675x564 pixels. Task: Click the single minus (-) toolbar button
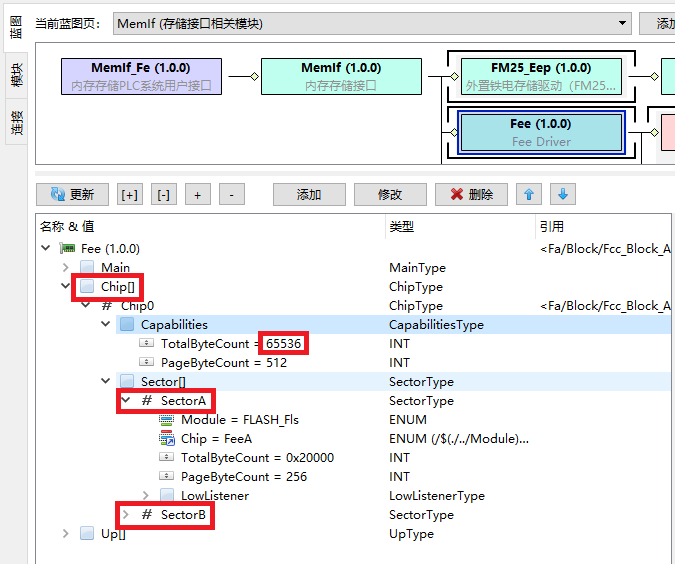point(231,195)
